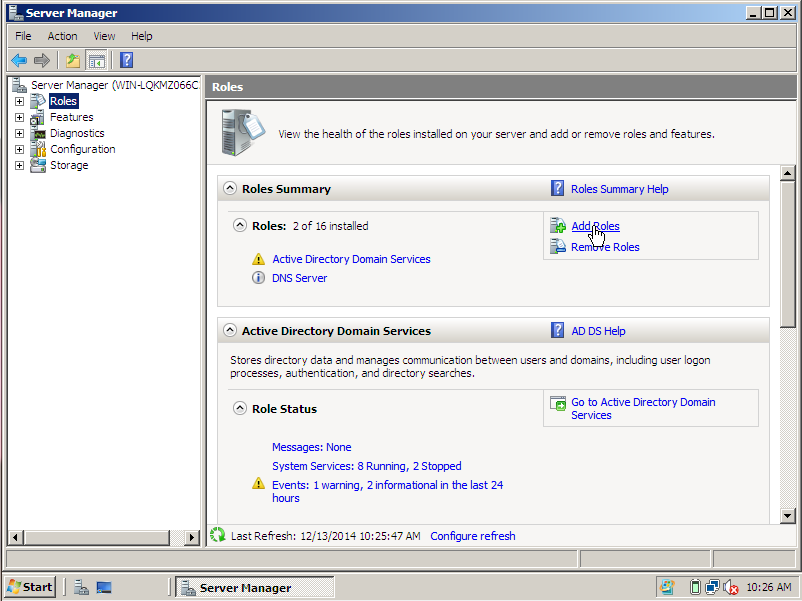The width and height of the screenshot is (802, 601).
Task: Click the Features tree node icon
Action: point(37,117)
